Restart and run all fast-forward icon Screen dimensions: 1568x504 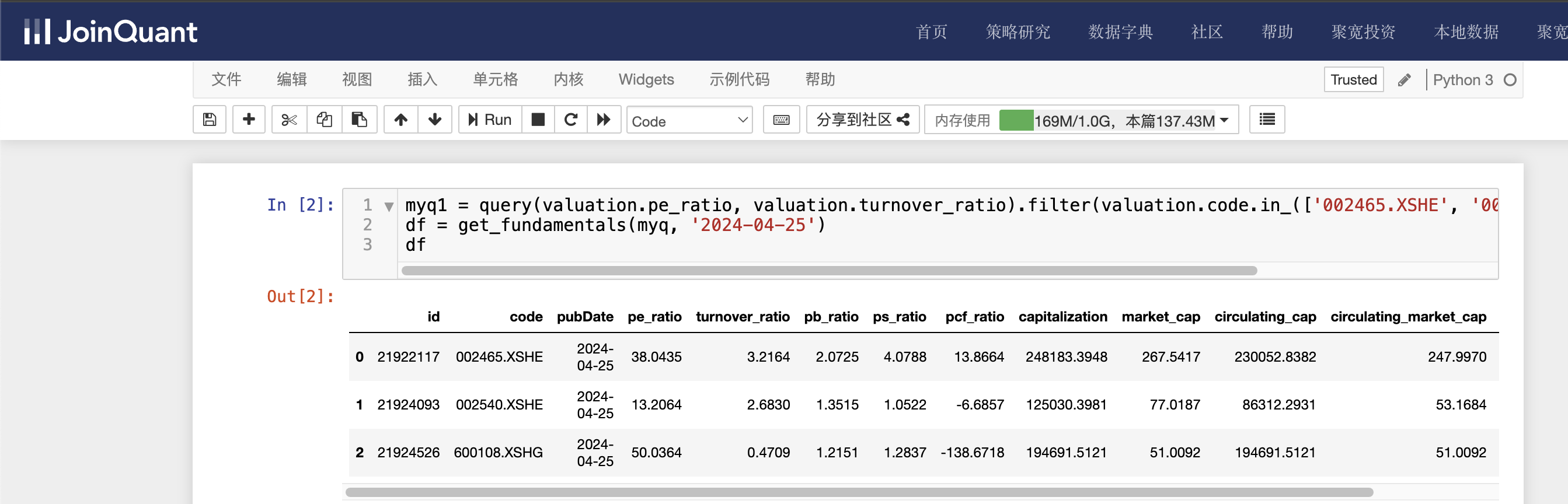pos(604,120)
